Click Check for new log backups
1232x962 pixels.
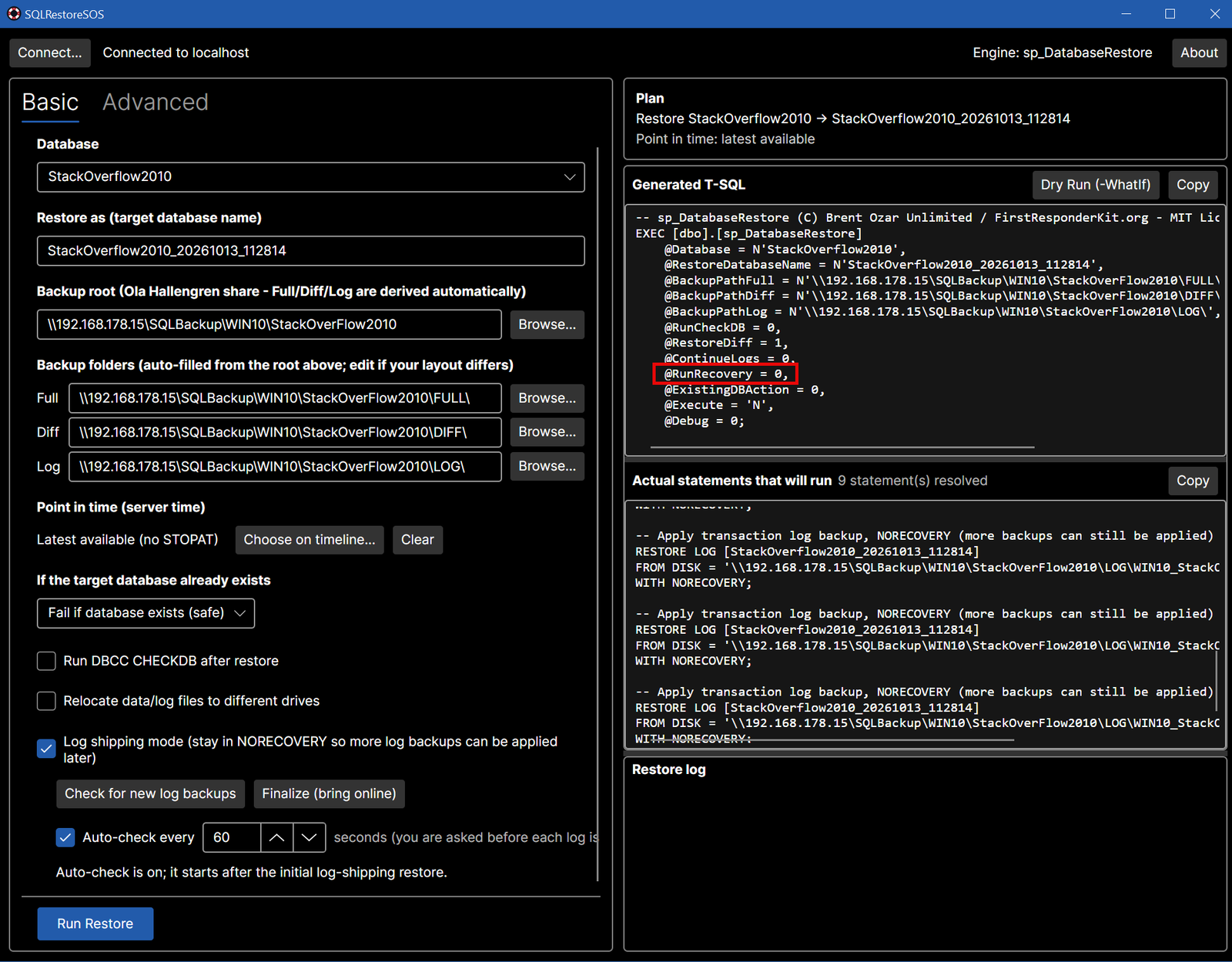pos(150,794)
